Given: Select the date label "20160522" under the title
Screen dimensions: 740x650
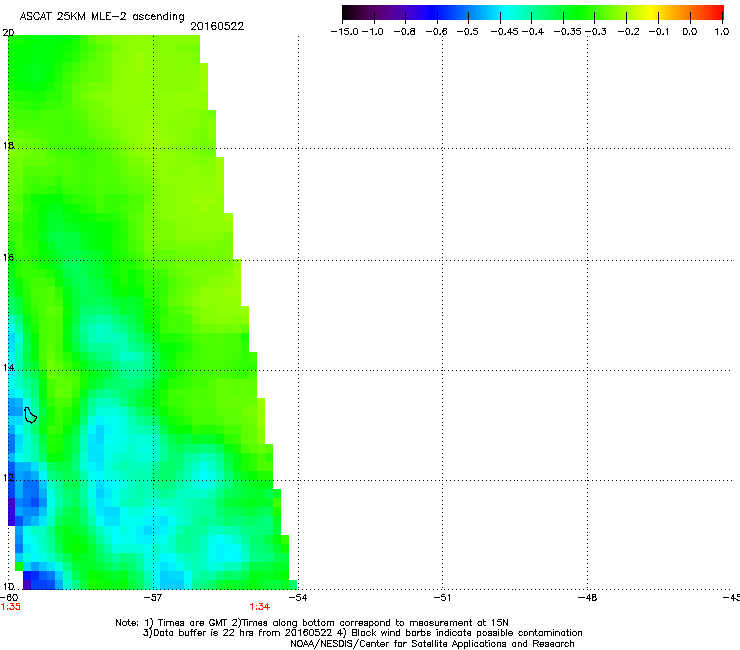Looking at the screenshot, I should [x=217, y=26].
